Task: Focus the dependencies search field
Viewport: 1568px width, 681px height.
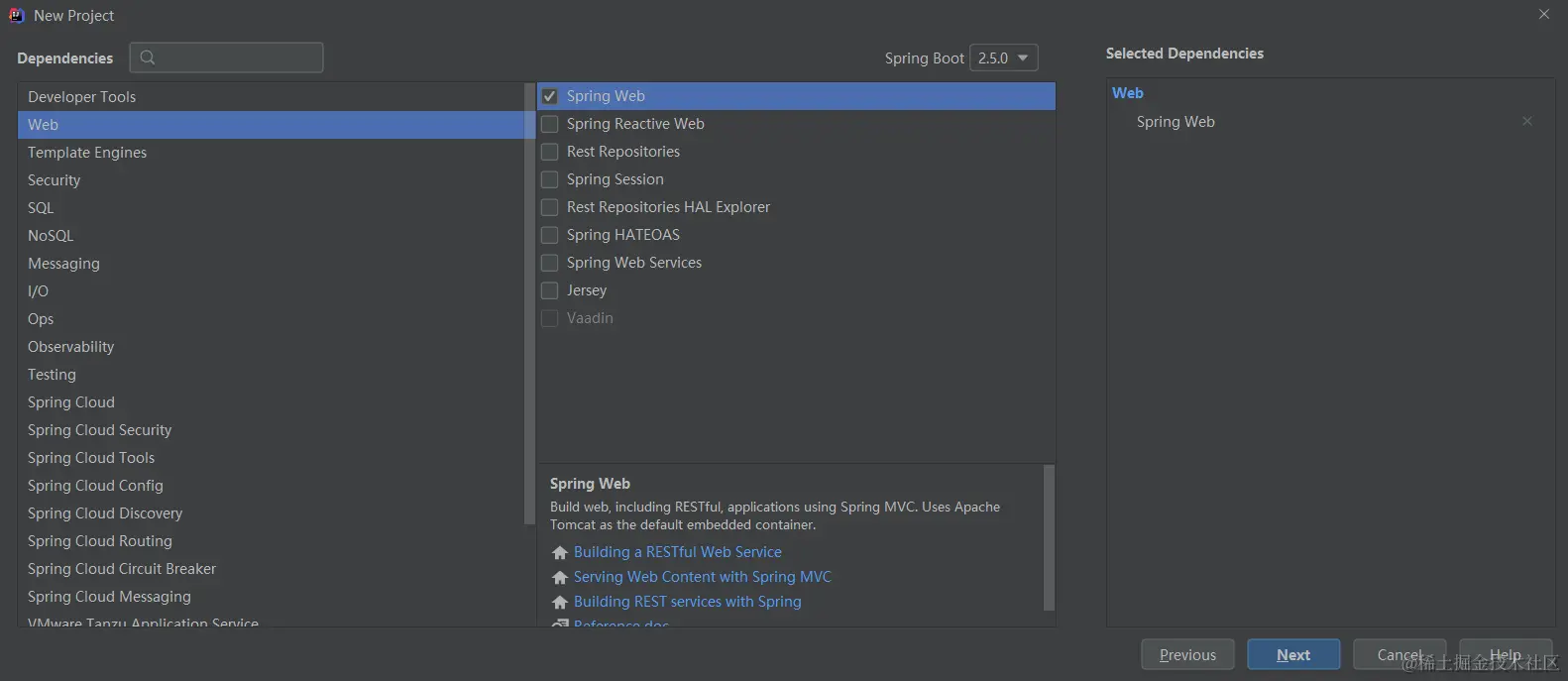Action: tap(238, 57)
